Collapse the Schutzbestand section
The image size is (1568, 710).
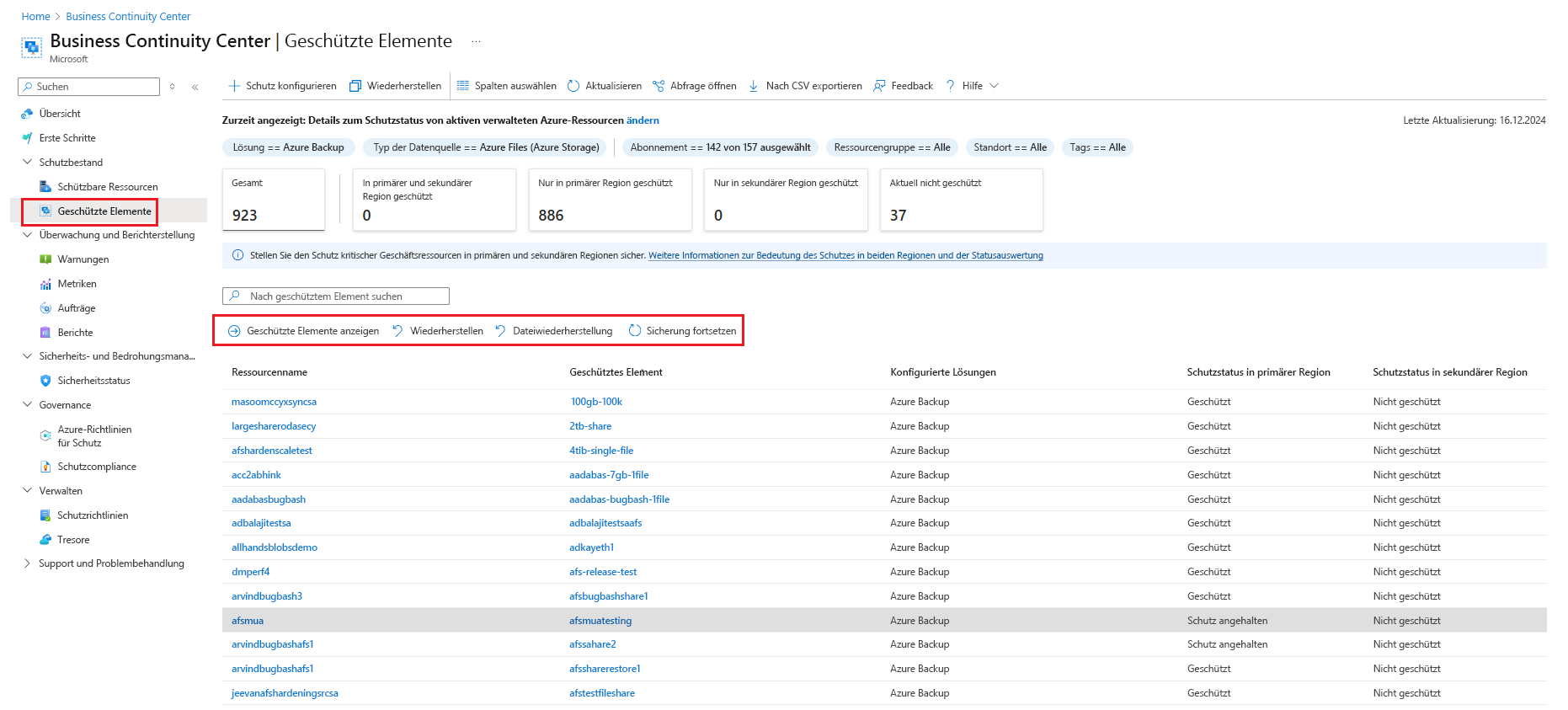(x=27, y=162)
